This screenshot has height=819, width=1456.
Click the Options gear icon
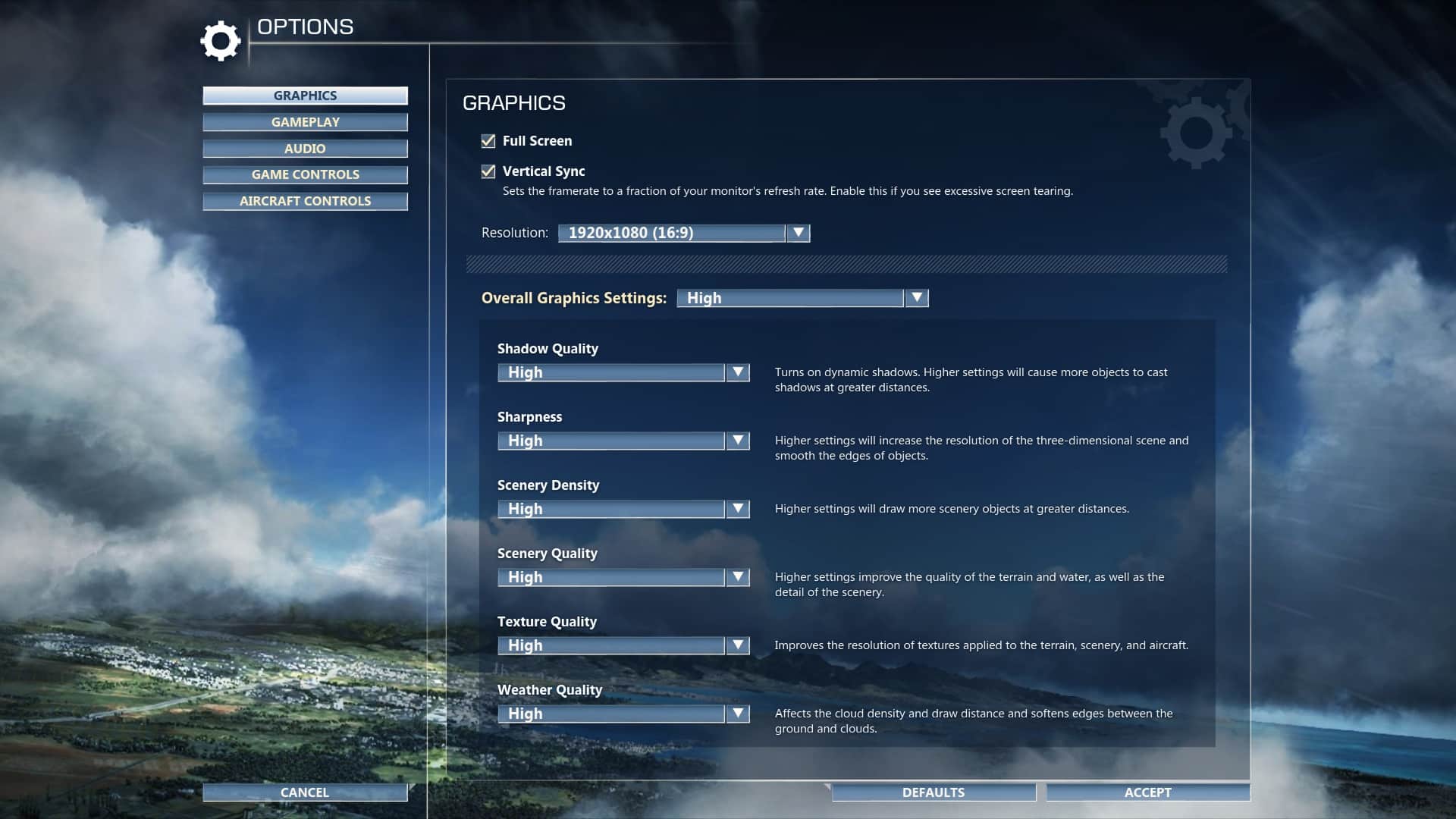pyautogui.click(x=220, y=41)
